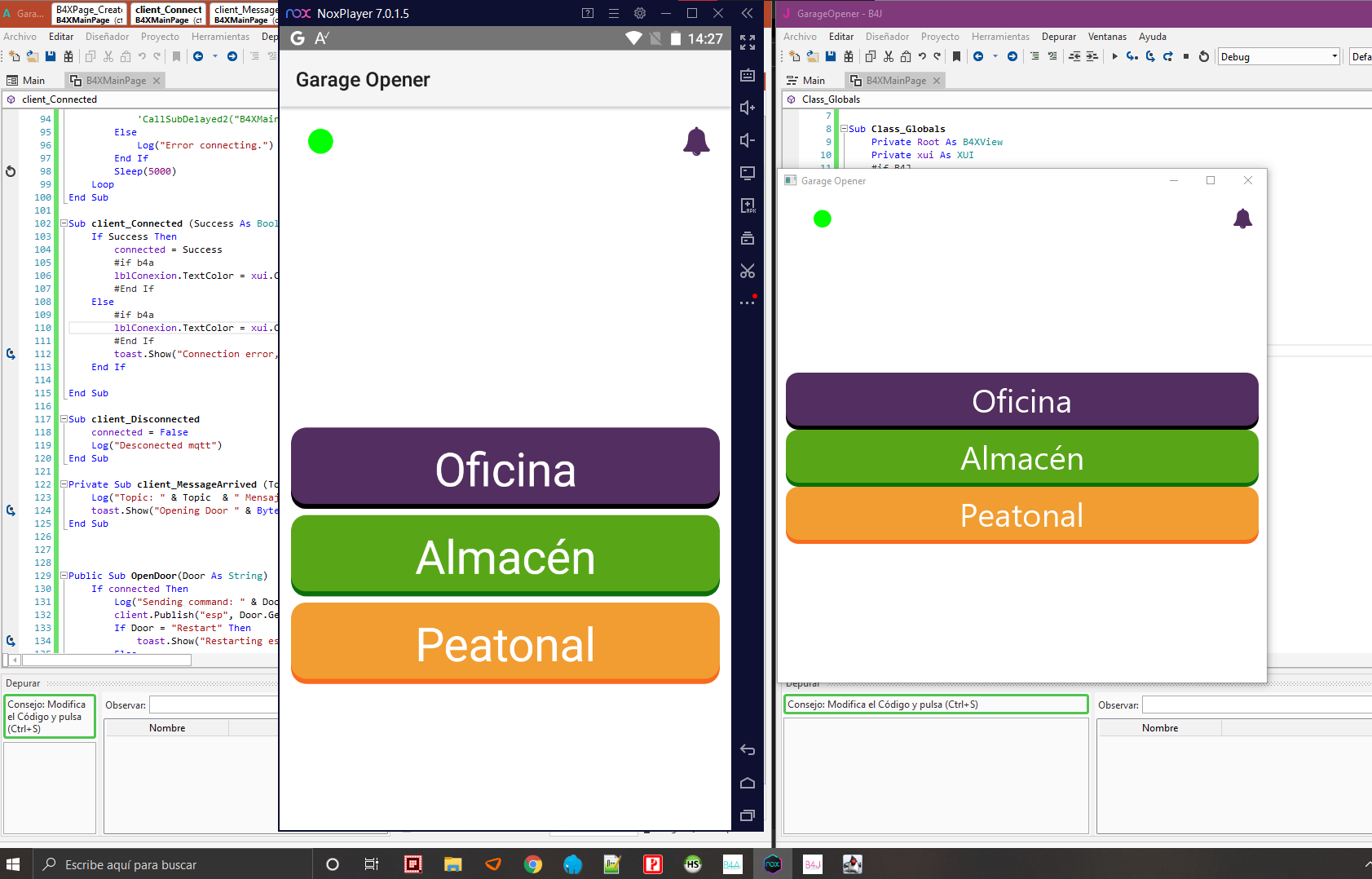
Task: Collapse Public Sub OpenDoor code block
Action: click(x=64, y=576)
